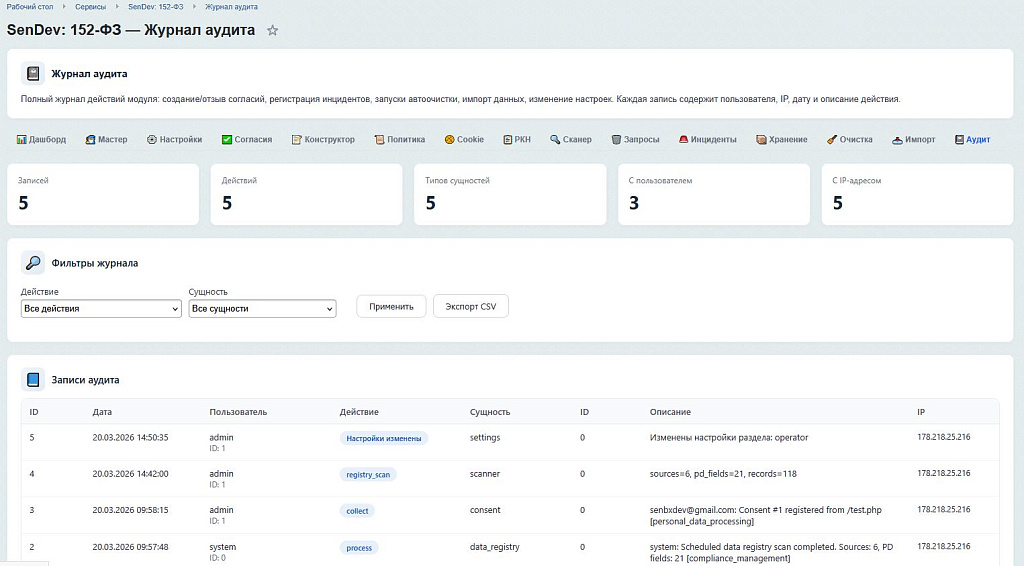Viewport: 1024px width, 566px height.
Task: Click the star favorite icon near title
Action: 273,31
